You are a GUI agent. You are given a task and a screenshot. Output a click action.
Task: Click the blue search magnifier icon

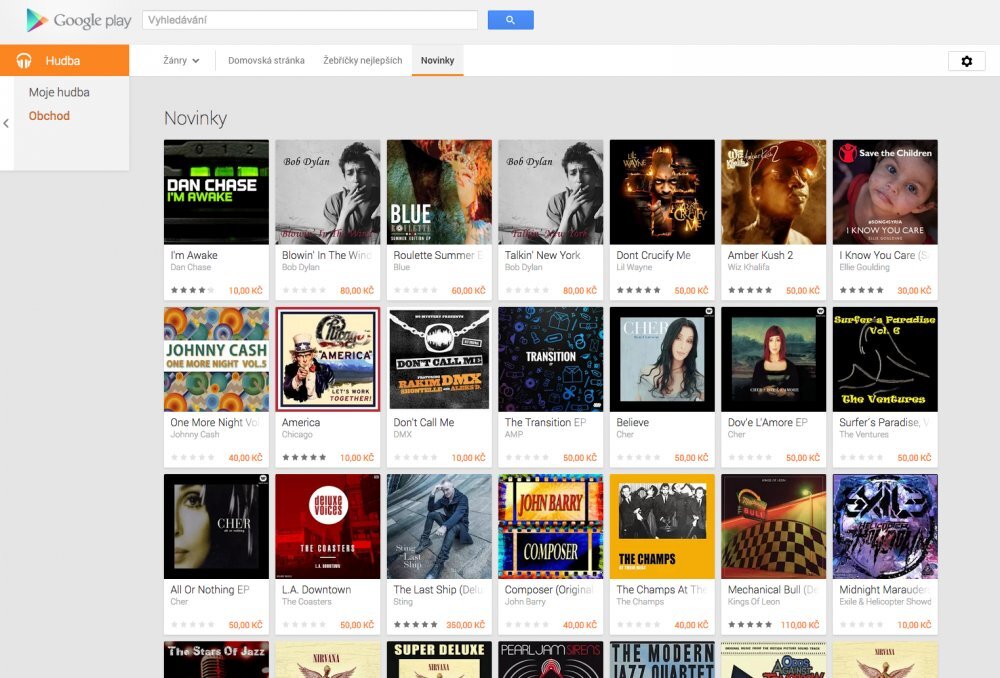tap(510, 20)
